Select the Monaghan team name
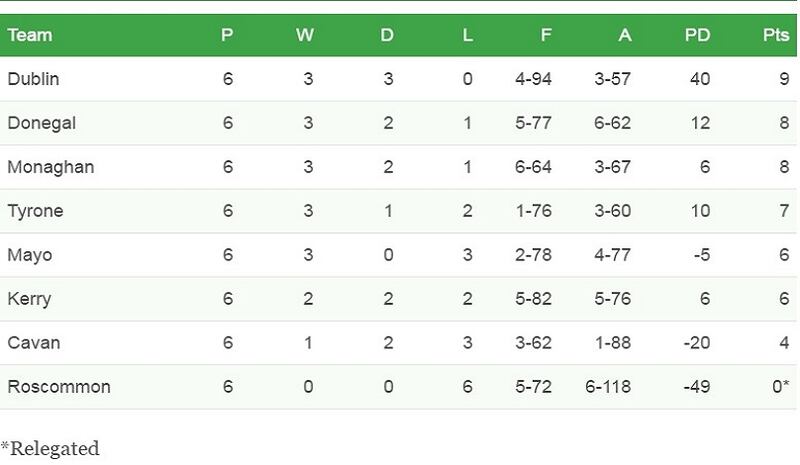 point(50,167)
